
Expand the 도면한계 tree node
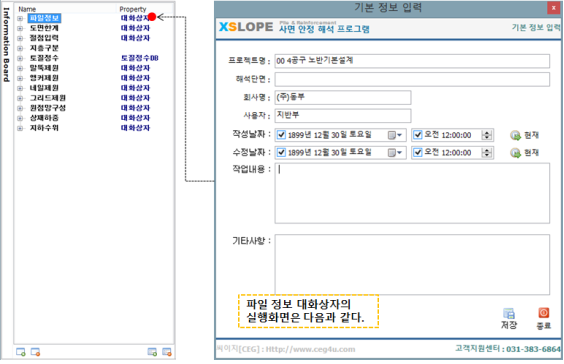[20, 28]
